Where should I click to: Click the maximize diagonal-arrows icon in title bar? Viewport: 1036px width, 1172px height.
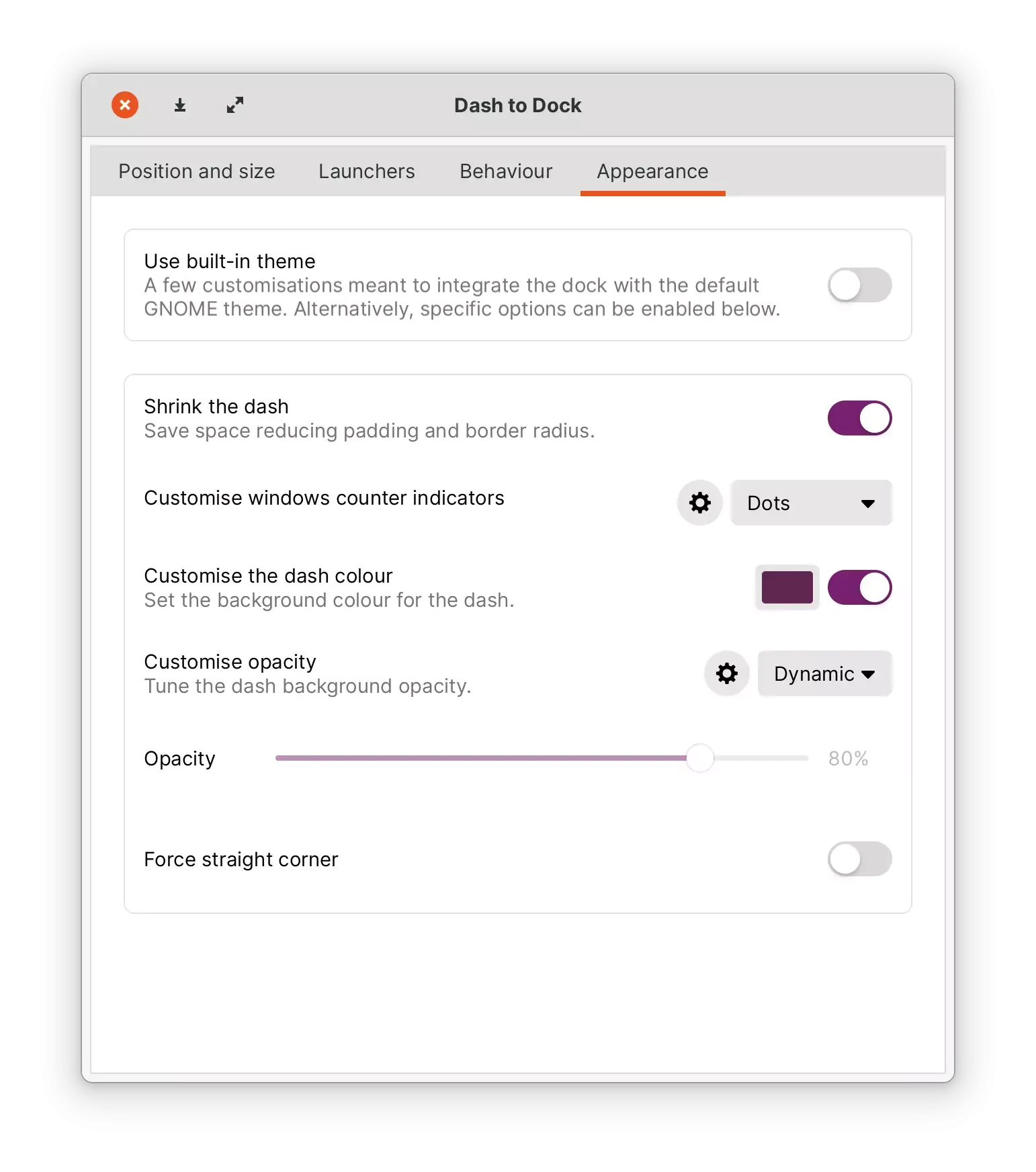point(234,106)
